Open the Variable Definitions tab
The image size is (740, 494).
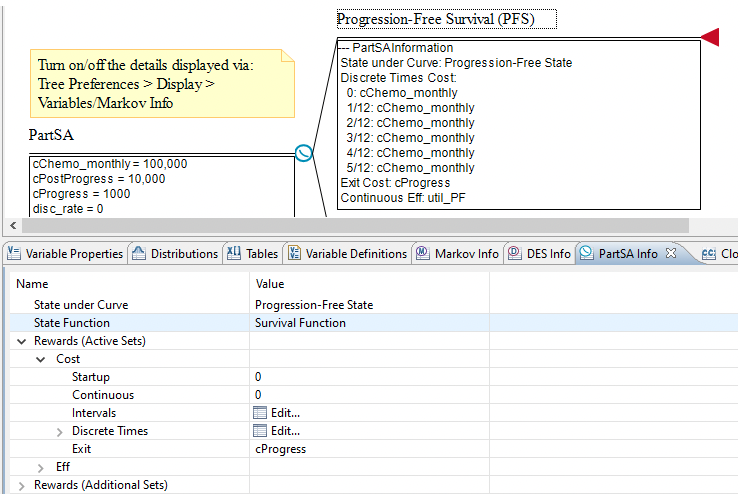point(348,254)
